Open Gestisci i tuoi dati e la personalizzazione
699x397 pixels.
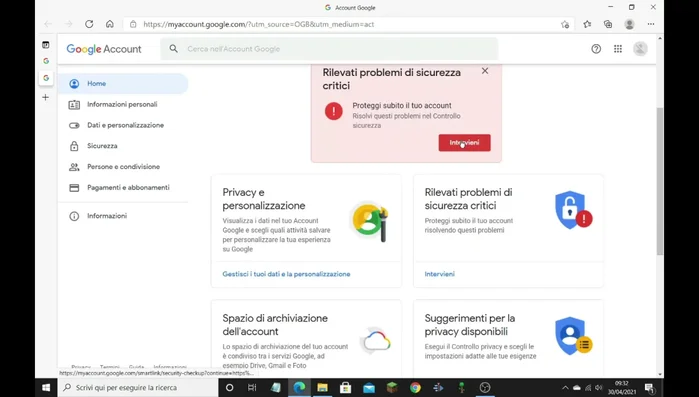click(x=286, y=274)
